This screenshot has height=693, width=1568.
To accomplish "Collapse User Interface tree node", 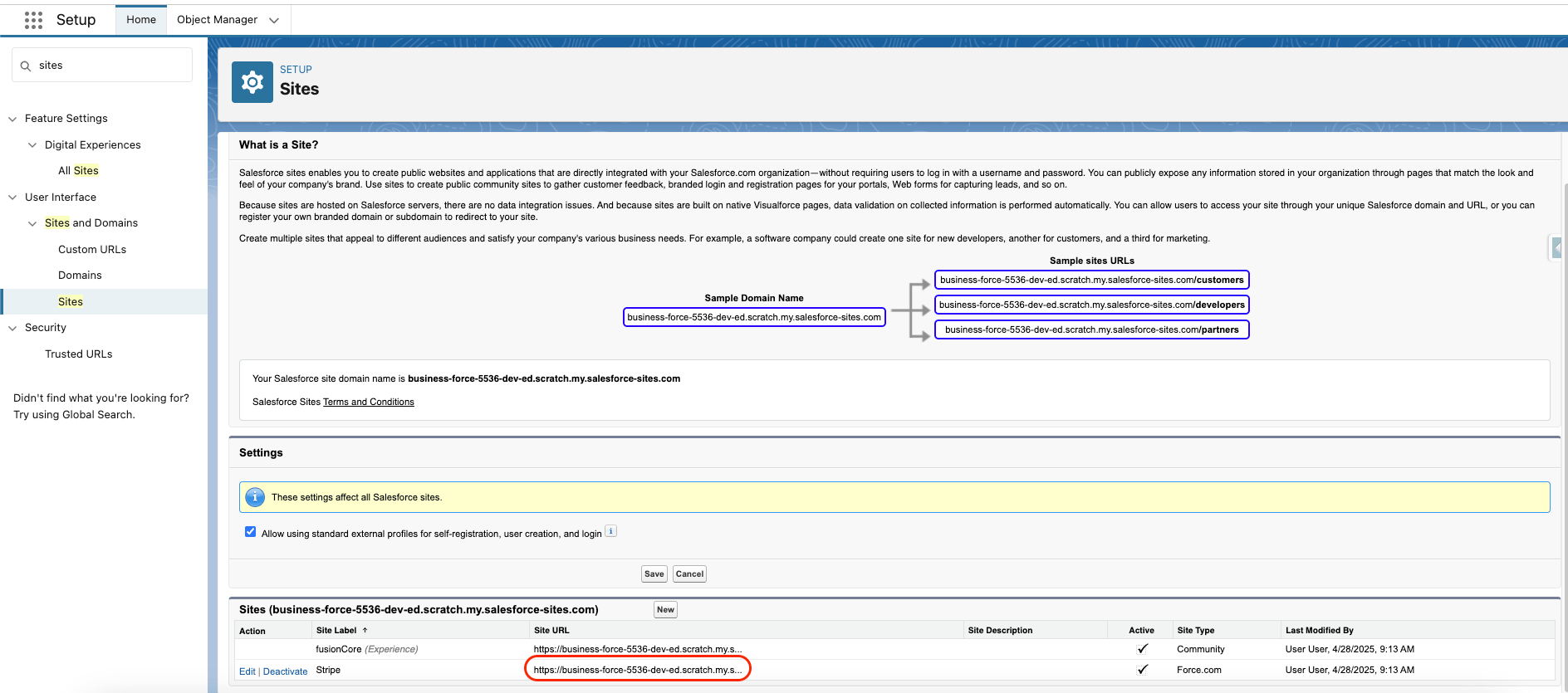I will click(12, 198).
